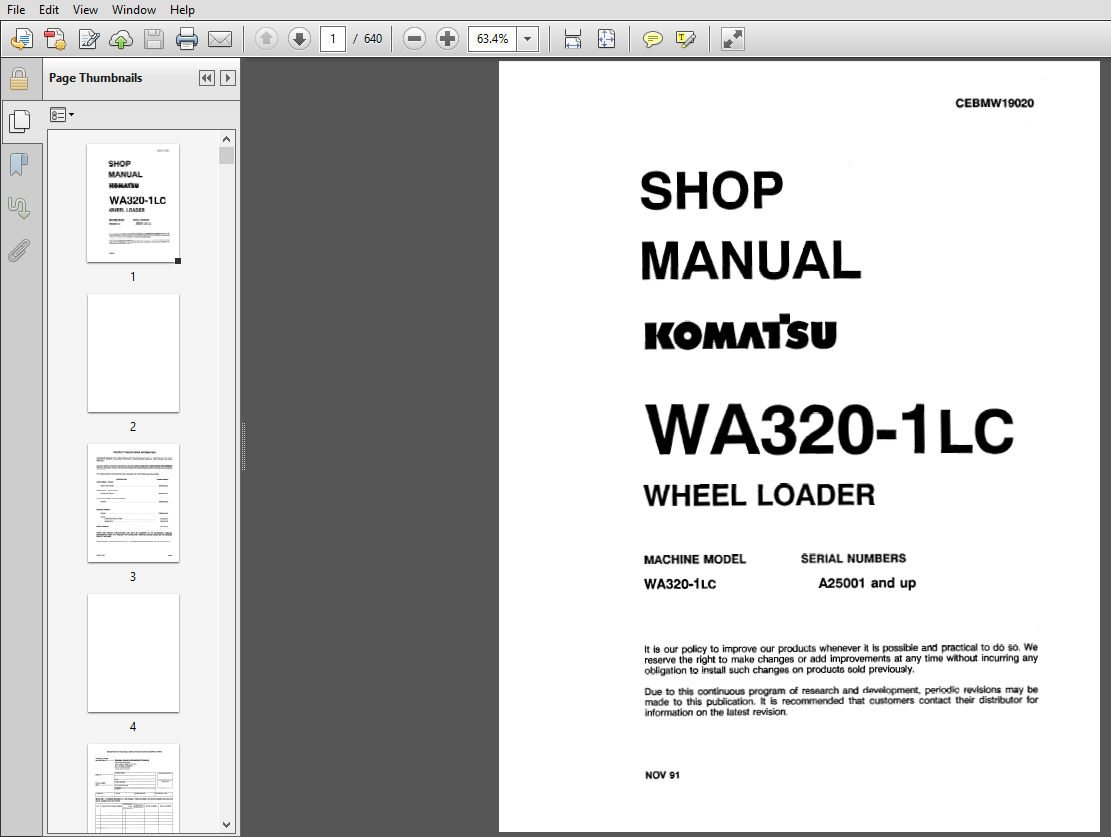The width and height of the screenshot is (1111, 837).
Task: Click thumbnail scrollbar up arrow
Action: pyautogui.click(x=227, y=139)
